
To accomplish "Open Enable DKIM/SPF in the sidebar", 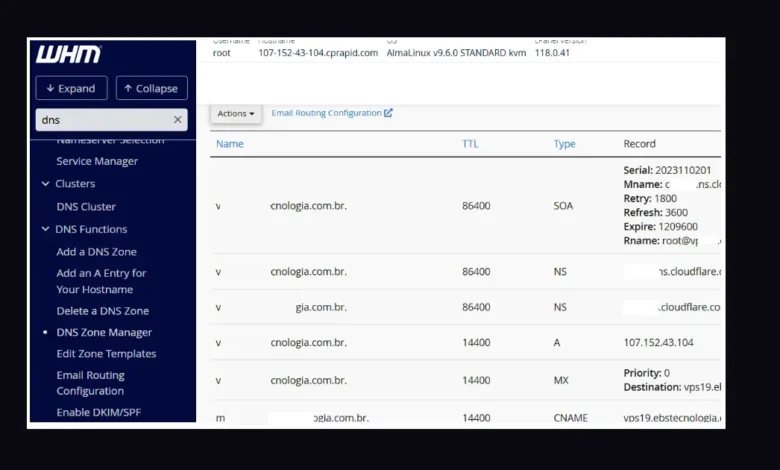I will (97, 413).
